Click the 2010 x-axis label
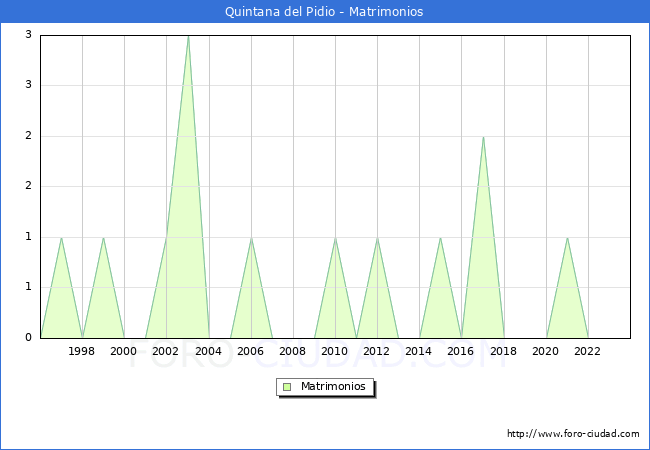 (334, 351)
